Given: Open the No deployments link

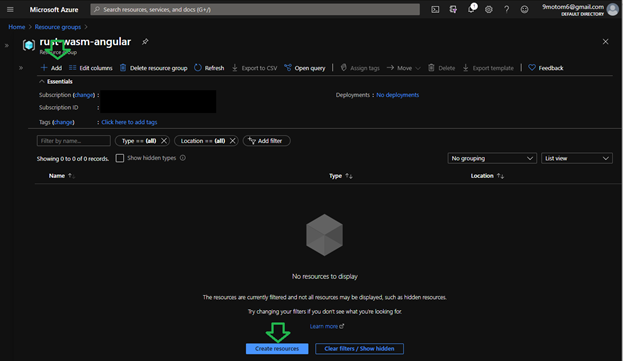Looking at the screenshot, I should 397,95.
